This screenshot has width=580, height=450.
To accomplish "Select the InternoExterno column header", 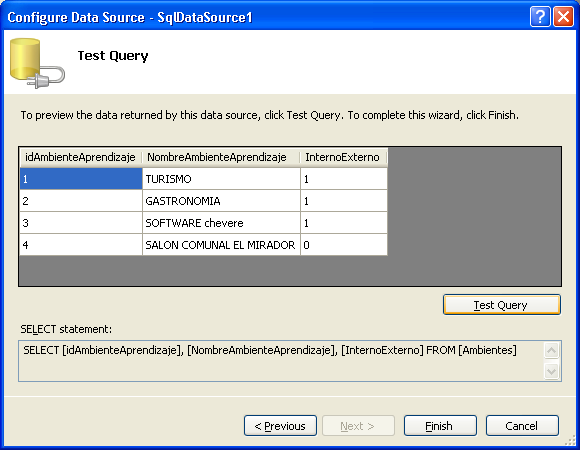I will 344,158.
